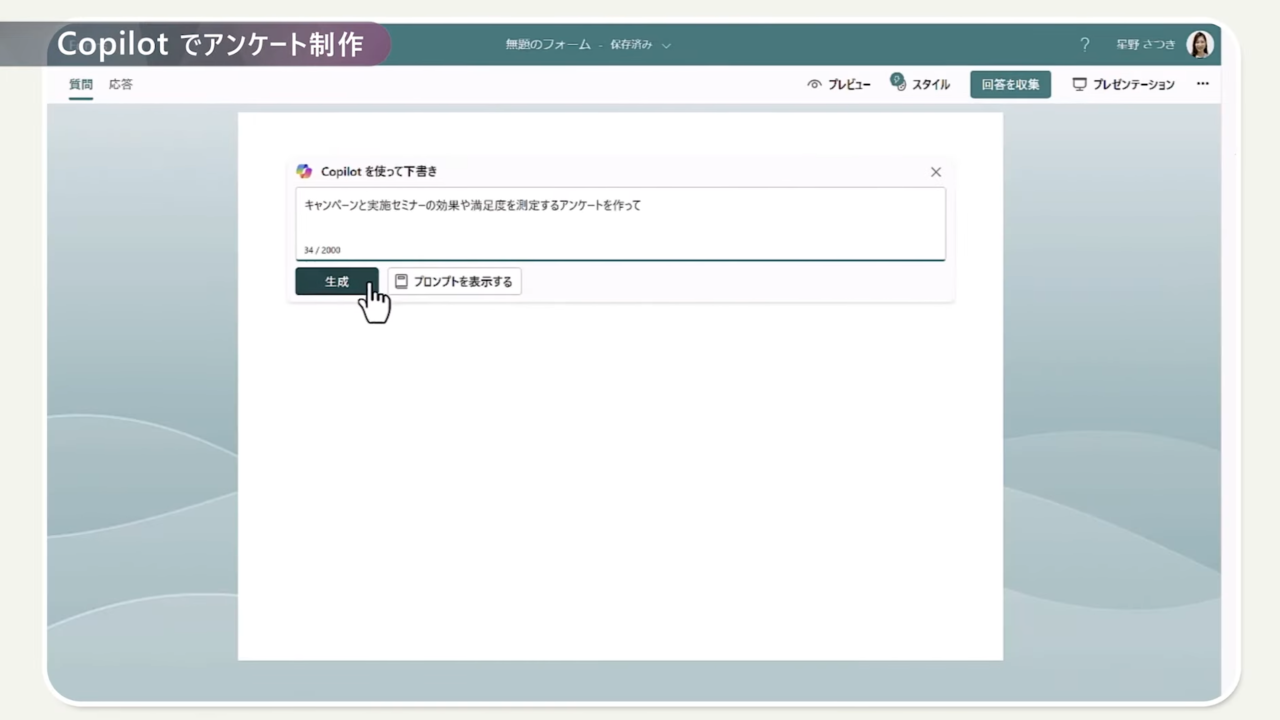Switch to the 応答 tab
The height and width of the screenshot is (720, 1280).
click(121, 85)
